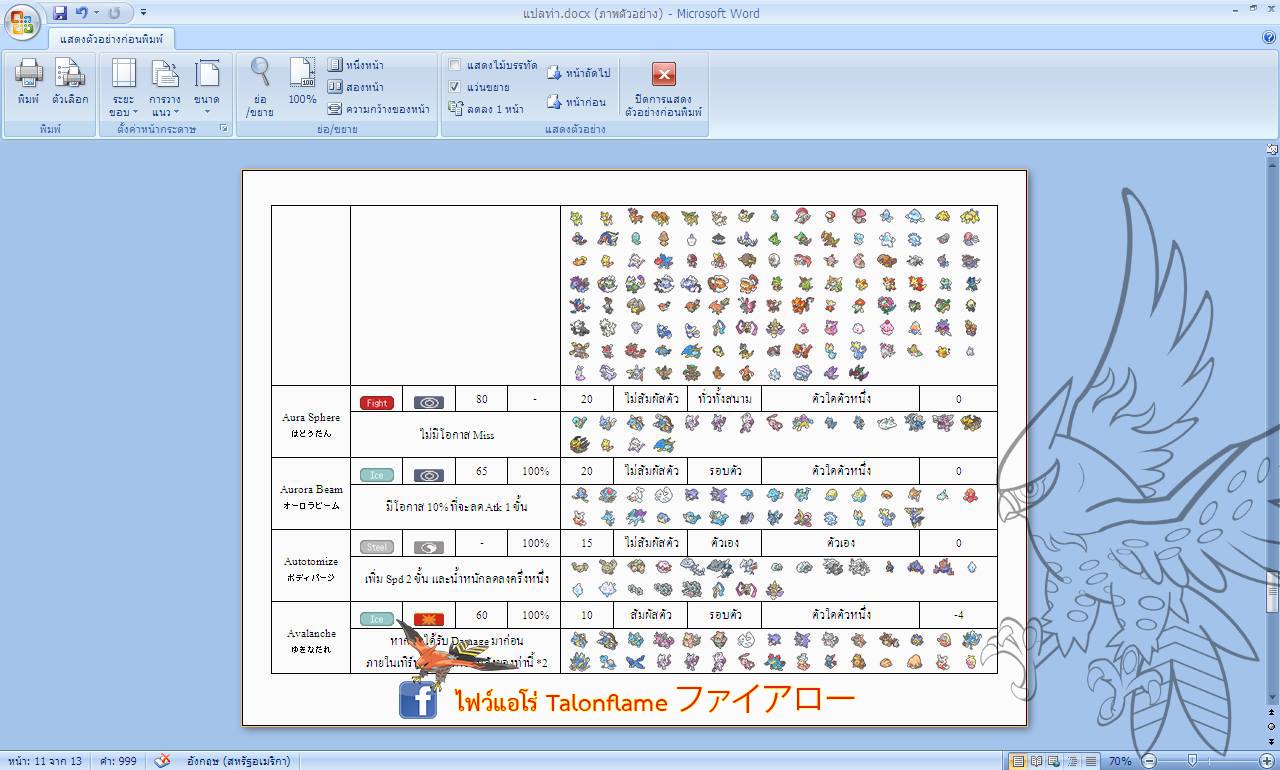Viewport: 1280px width, 770px height.
Task: Go to Next Page (หน้าถัดไป)
Action: tap(578, 73)
